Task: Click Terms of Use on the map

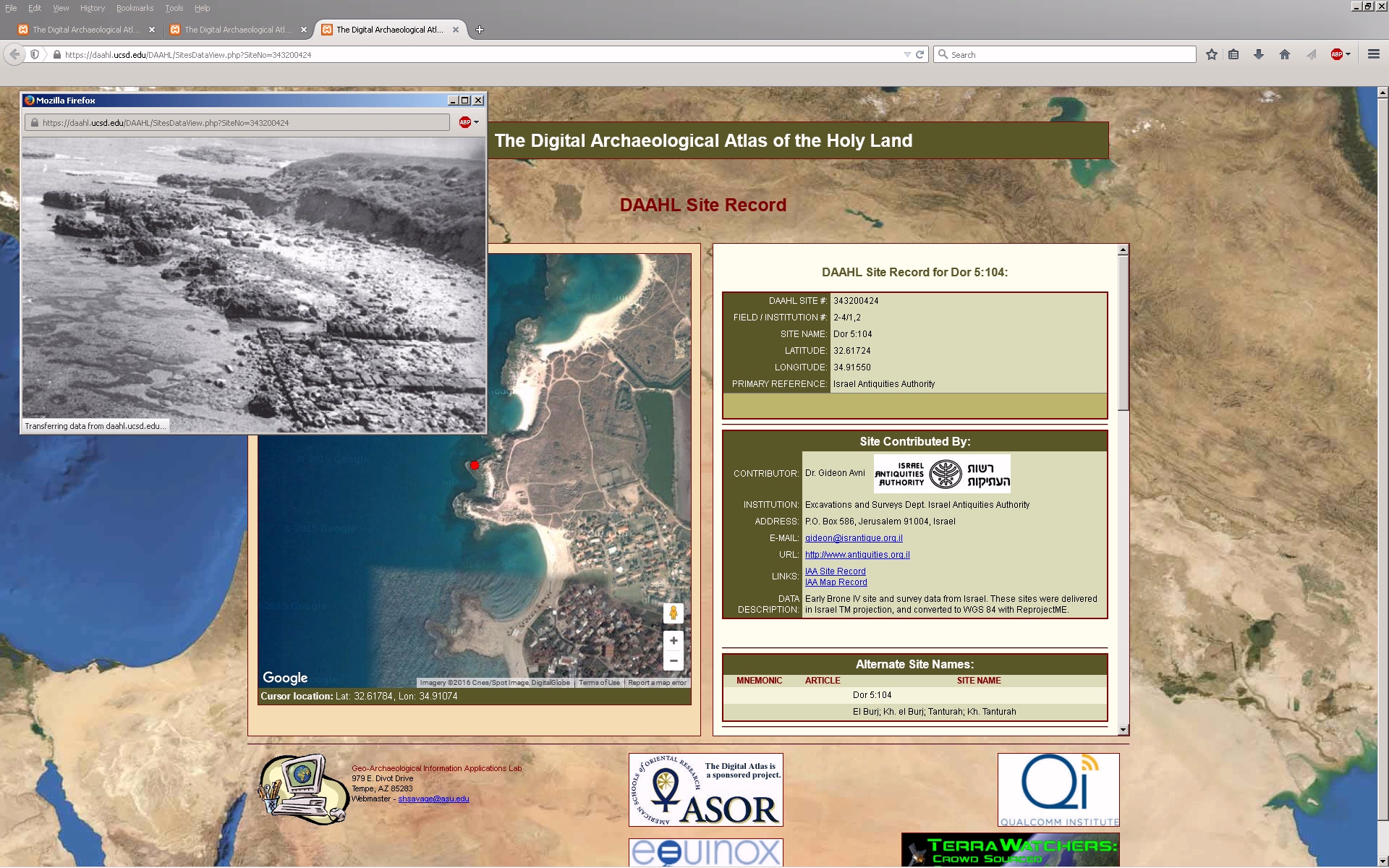Action: pos(599,683)
